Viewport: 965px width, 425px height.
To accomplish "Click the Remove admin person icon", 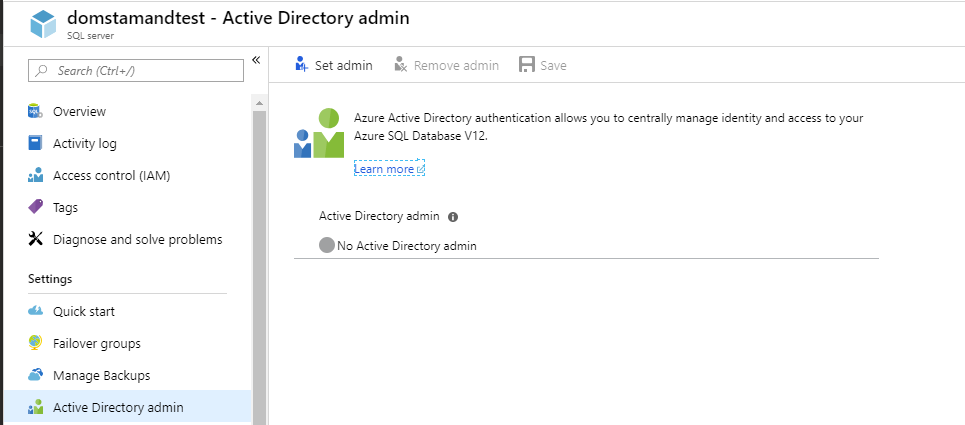I will (x=401, y=64).
